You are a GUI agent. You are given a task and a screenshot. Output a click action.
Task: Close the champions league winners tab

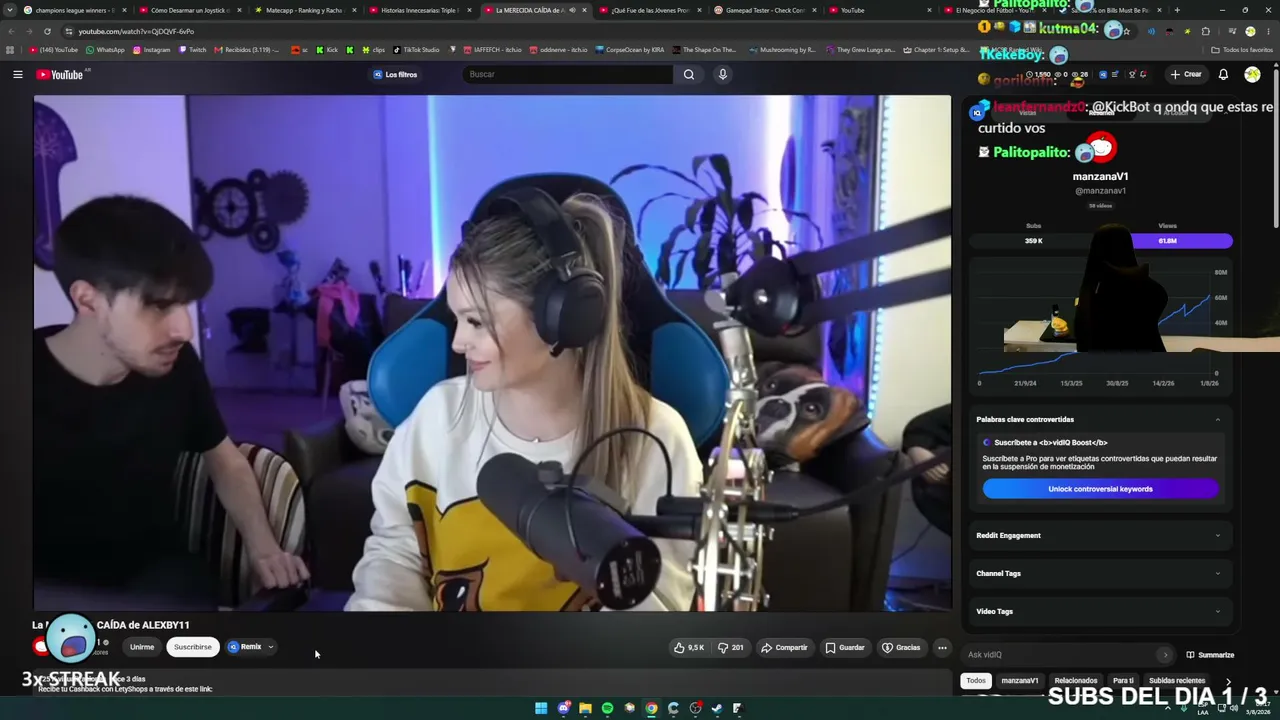point(124,10)
